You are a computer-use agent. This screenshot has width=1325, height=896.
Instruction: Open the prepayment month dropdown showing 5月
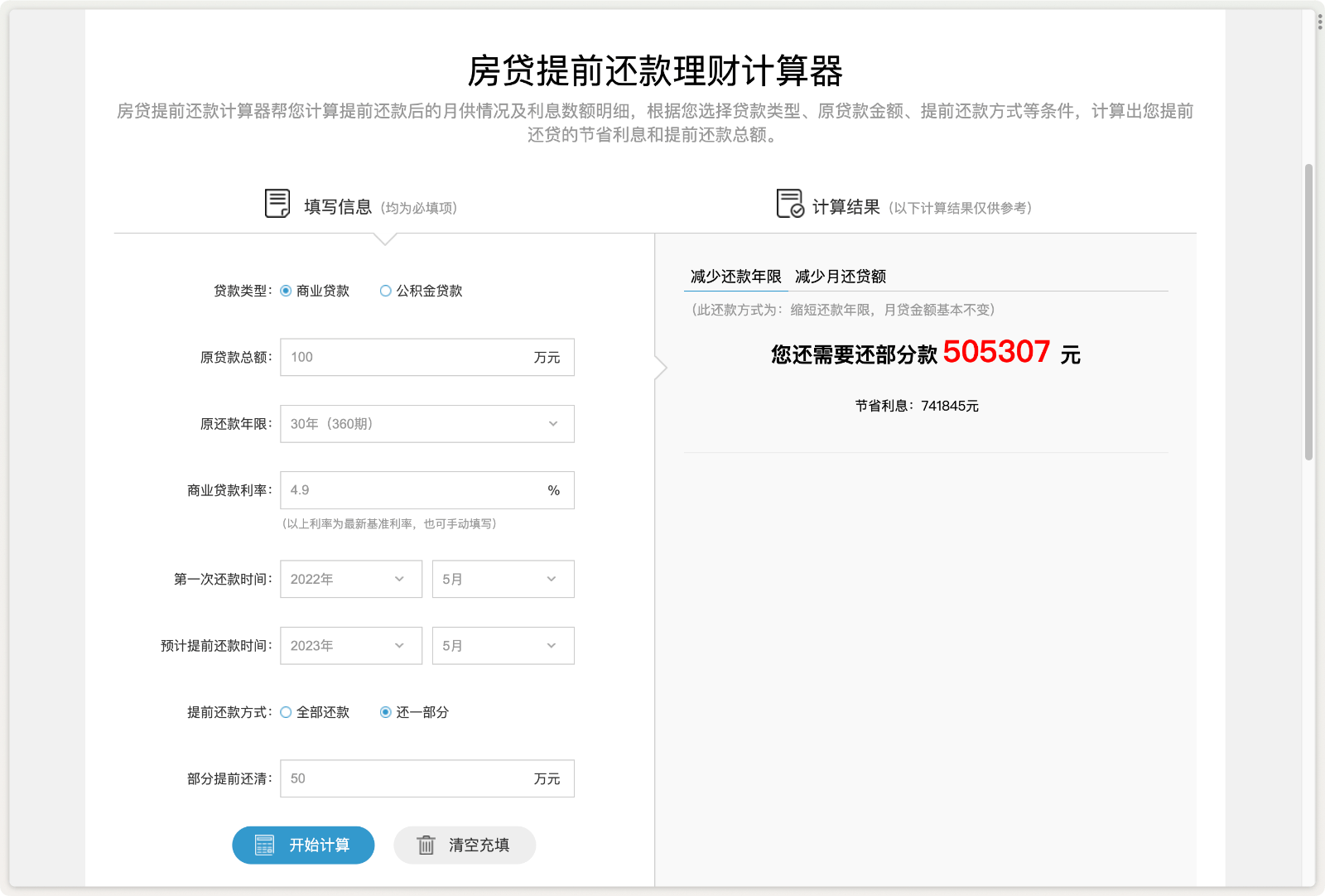(x=502, y=645)
